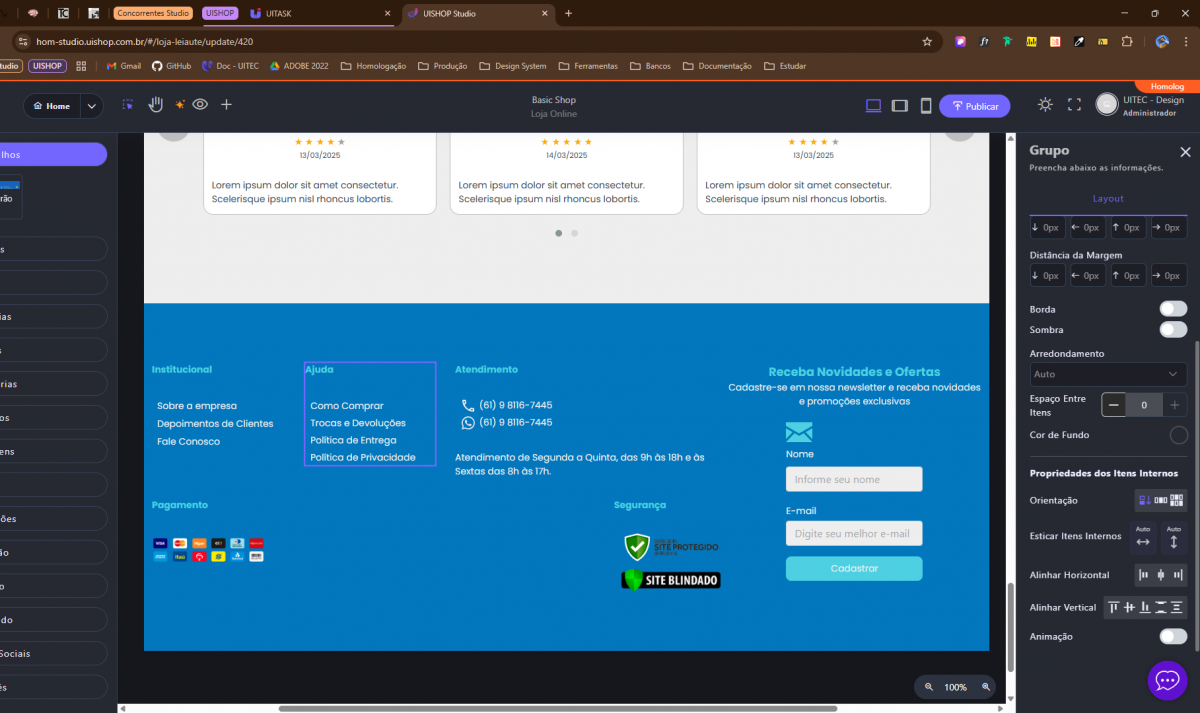Toggle light theme with sun icon
Image resolution: width=1200 pixels, height=713 pixels.
[1045, 105]
